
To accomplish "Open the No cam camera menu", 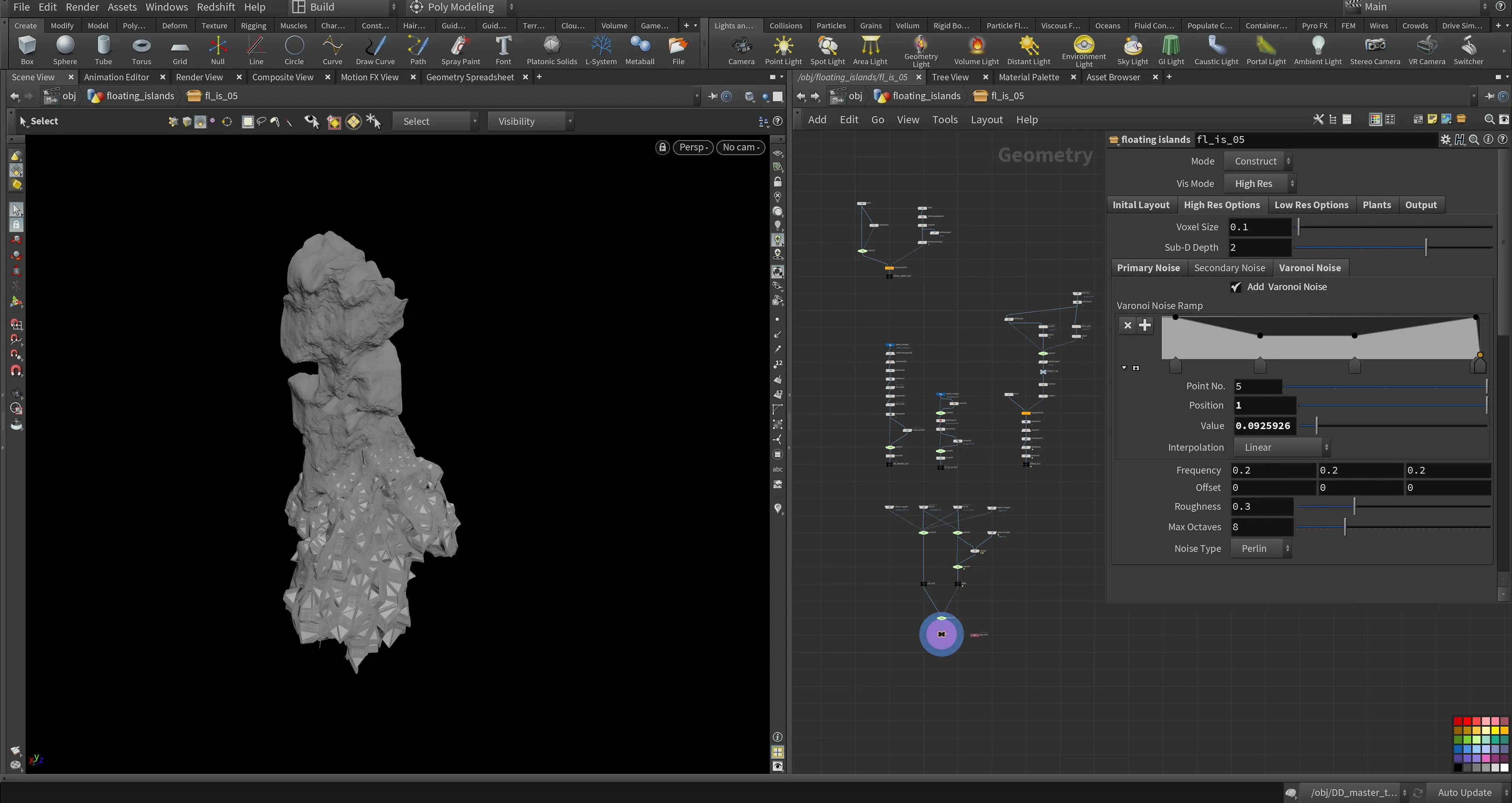I will pyautogui.click(x=741, y=147).
